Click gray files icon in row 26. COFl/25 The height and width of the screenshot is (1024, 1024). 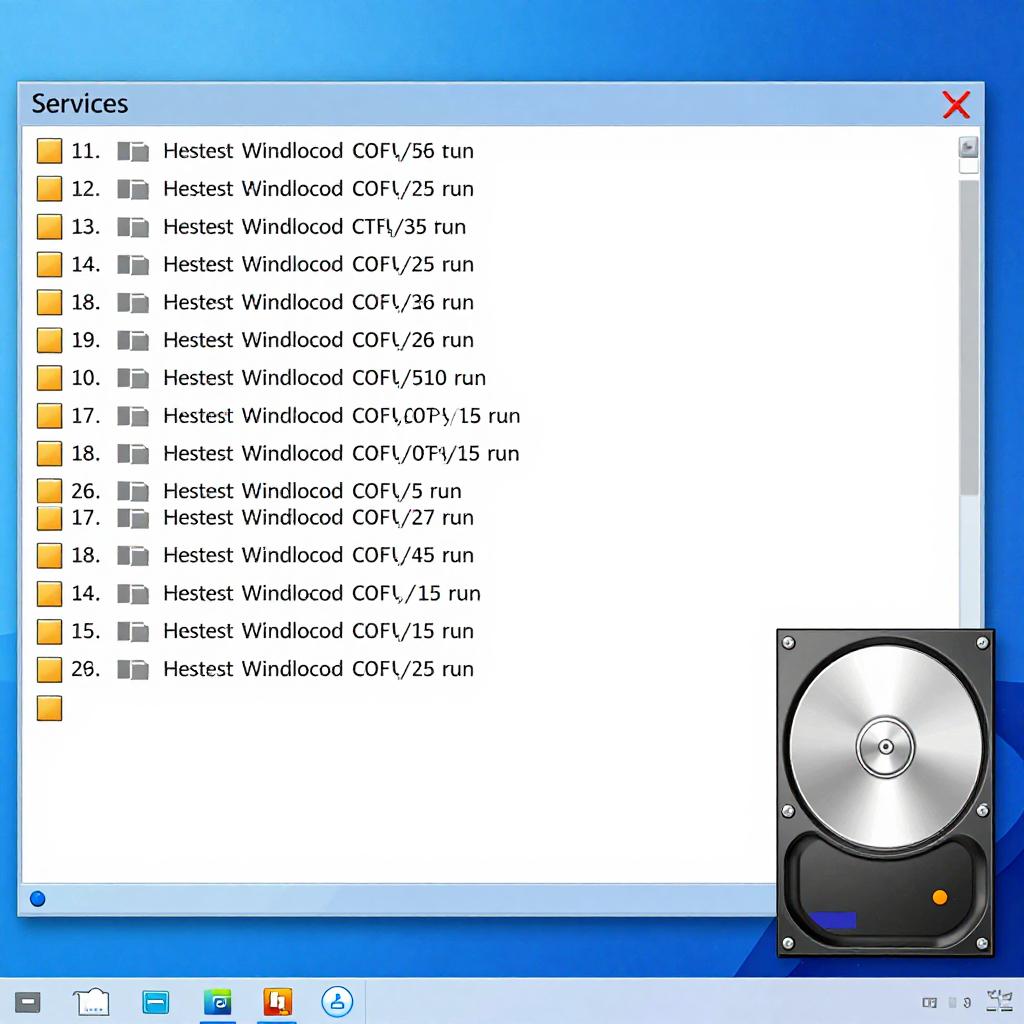click(x=133, y=669)
